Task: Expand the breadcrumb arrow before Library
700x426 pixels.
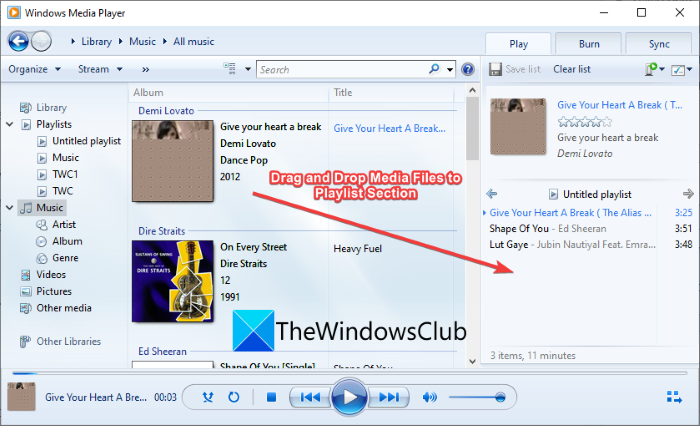Action: click(x=73, y=42)
